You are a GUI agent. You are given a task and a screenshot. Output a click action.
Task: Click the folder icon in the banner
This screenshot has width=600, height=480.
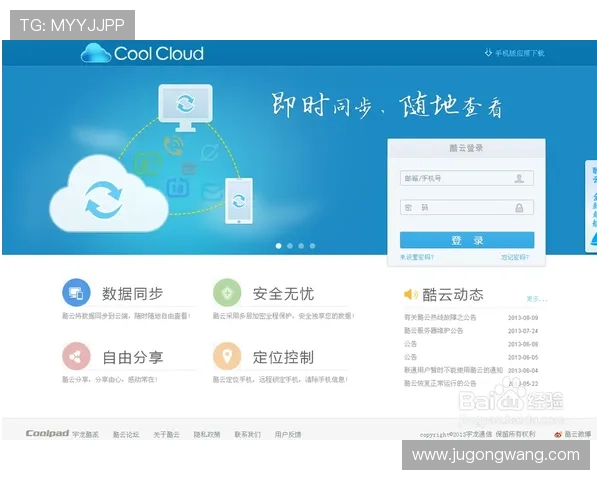coord(189,168)
